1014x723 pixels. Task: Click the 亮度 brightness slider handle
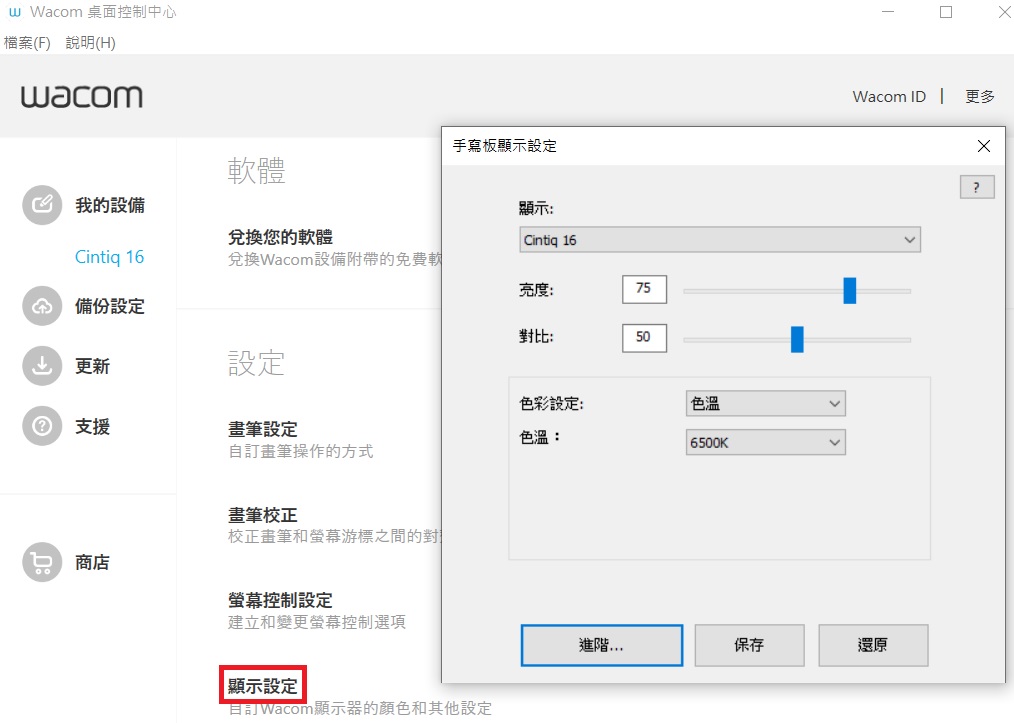tap(850, 290)
